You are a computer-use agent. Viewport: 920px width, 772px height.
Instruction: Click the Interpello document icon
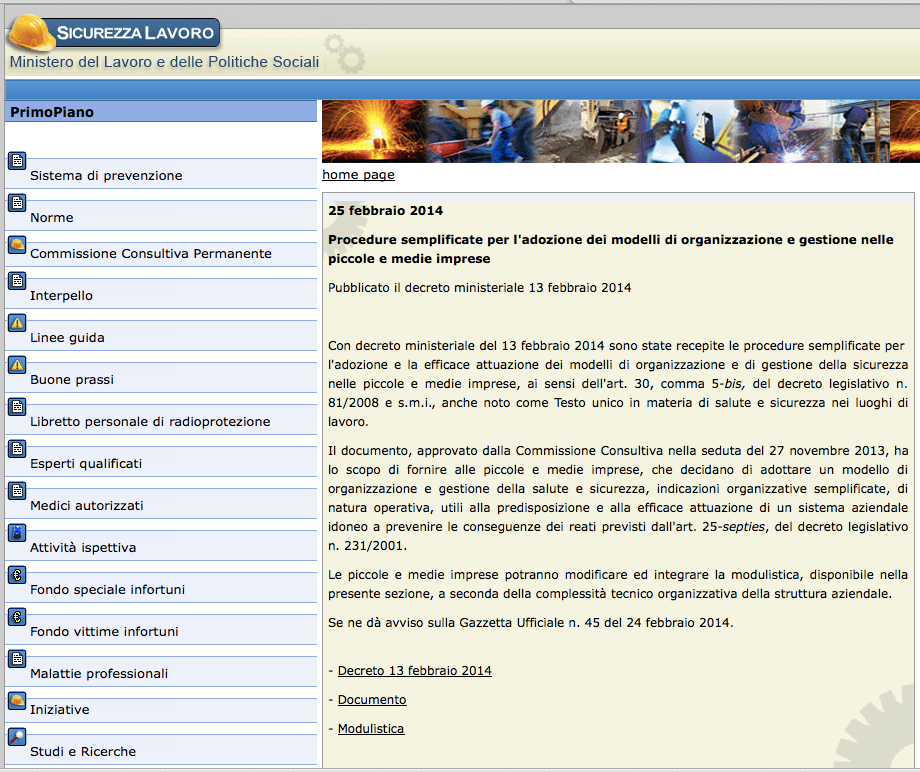[16, 279]
